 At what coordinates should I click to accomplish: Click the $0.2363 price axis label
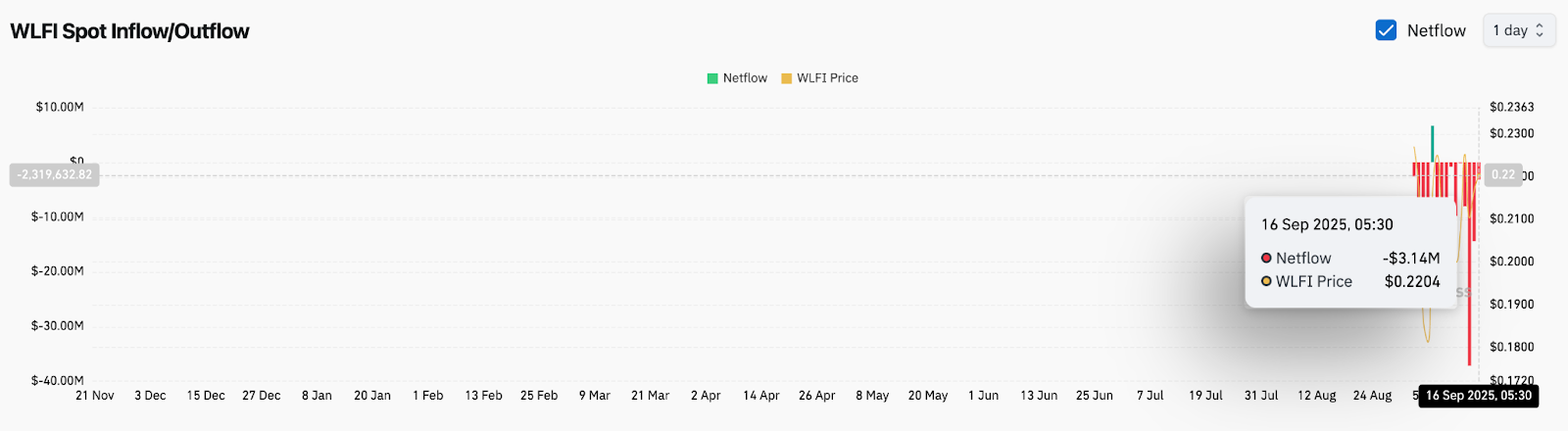pos(1512,107)
